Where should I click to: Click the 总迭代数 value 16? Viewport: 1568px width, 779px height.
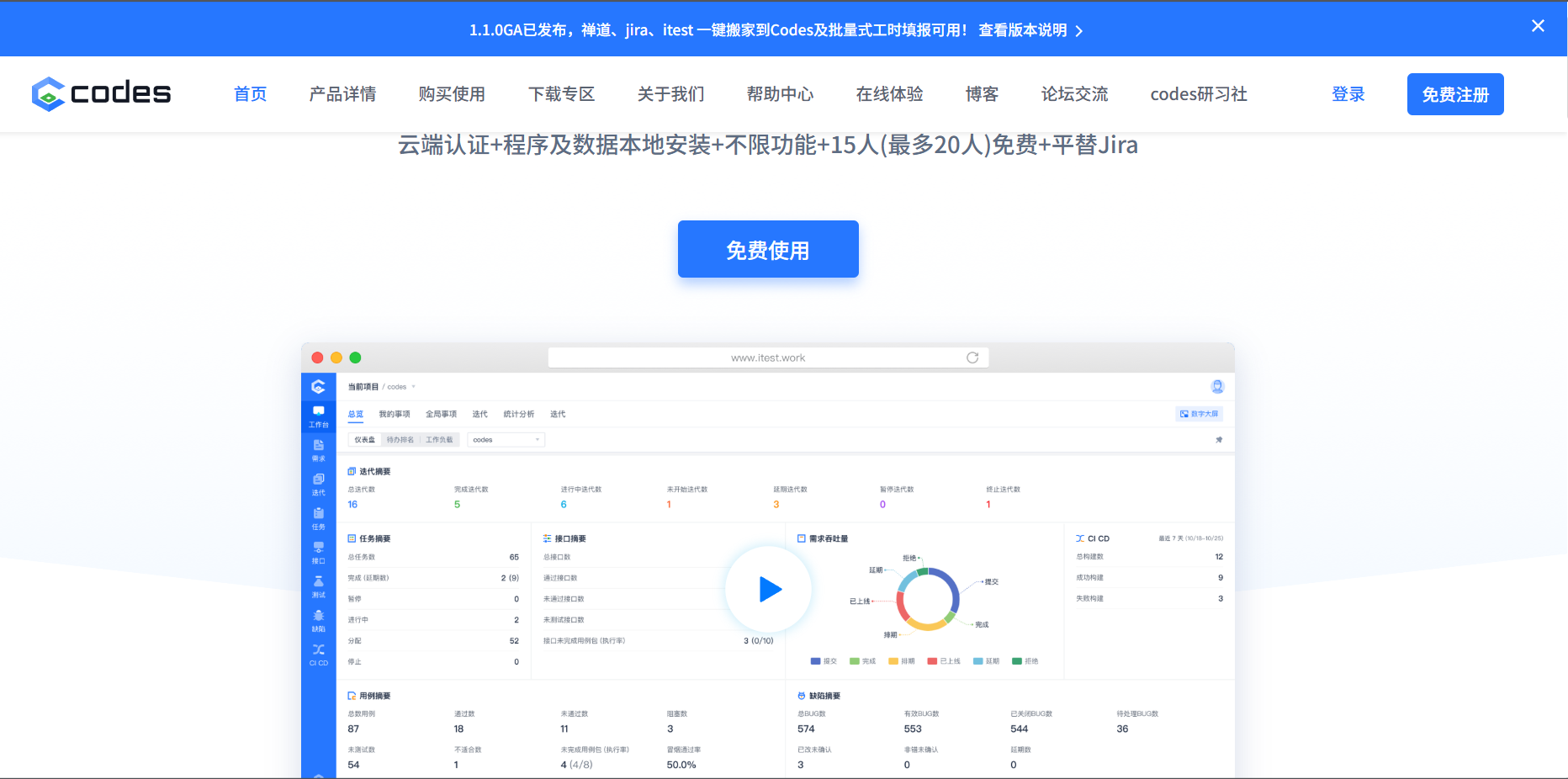pos(352,505)
